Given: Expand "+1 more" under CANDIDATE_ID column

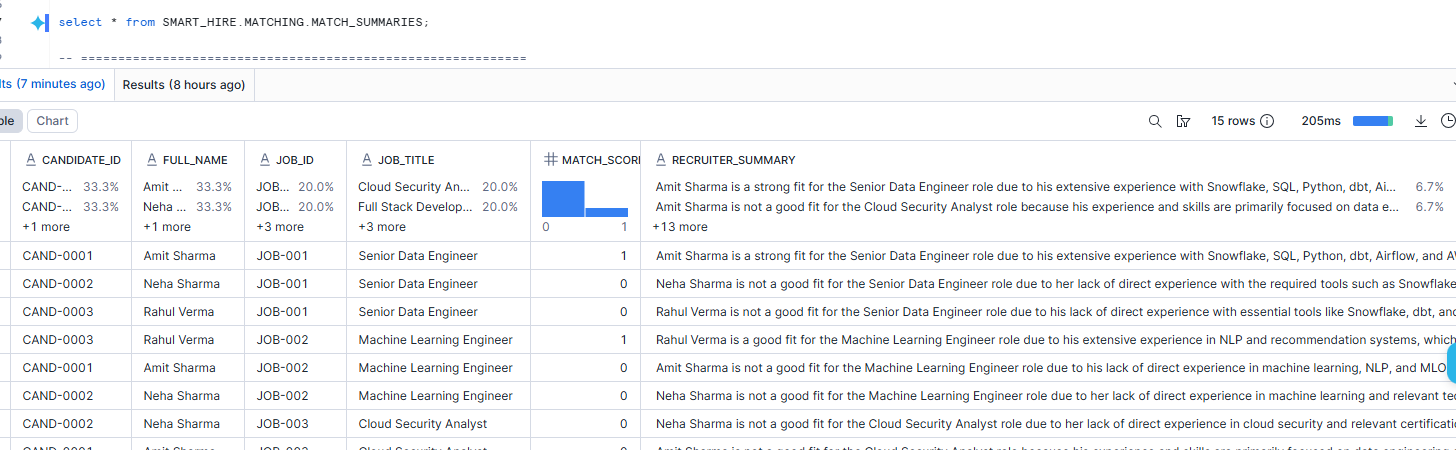Looking at the screenshot, I should tap(45, 227).
